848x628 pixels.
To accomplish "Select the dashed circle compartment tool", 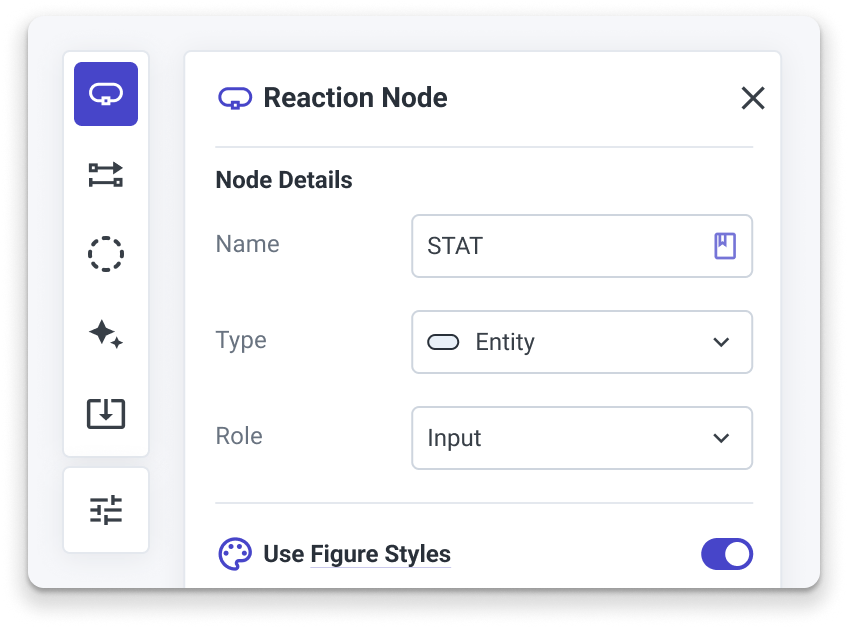I will click(106, 254).
